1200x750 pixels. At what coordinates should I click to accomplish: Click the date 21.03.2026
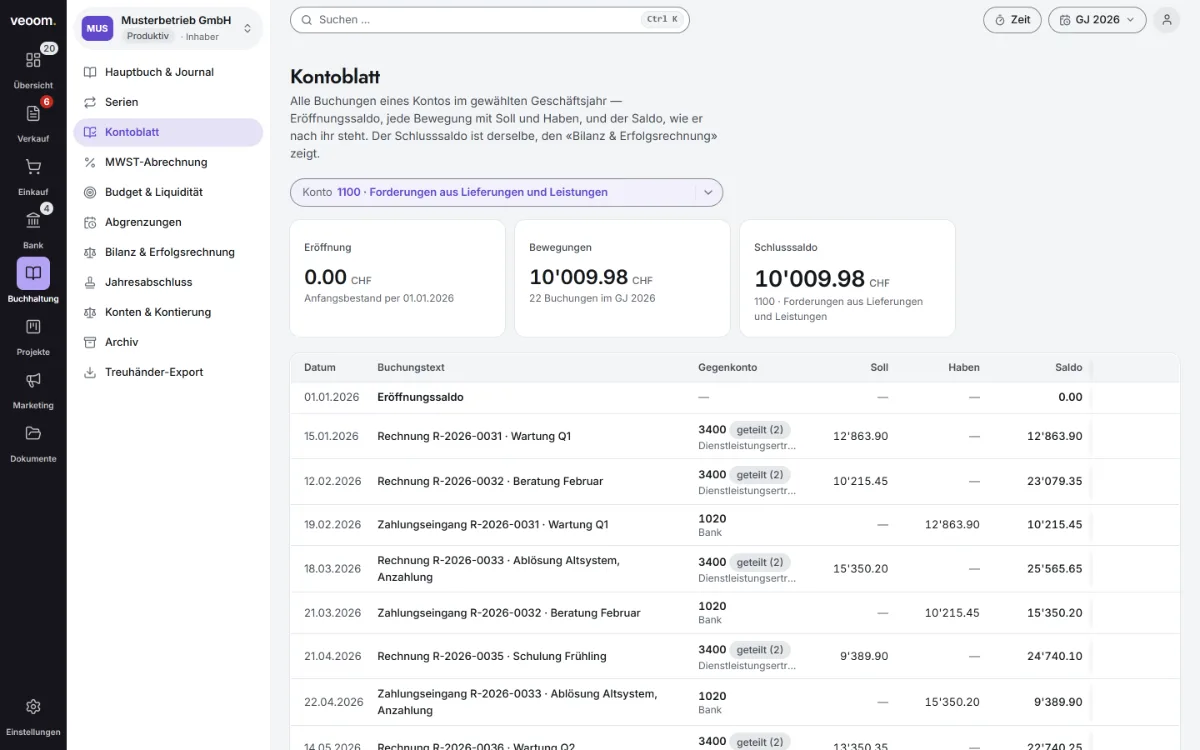coord(332,613)
